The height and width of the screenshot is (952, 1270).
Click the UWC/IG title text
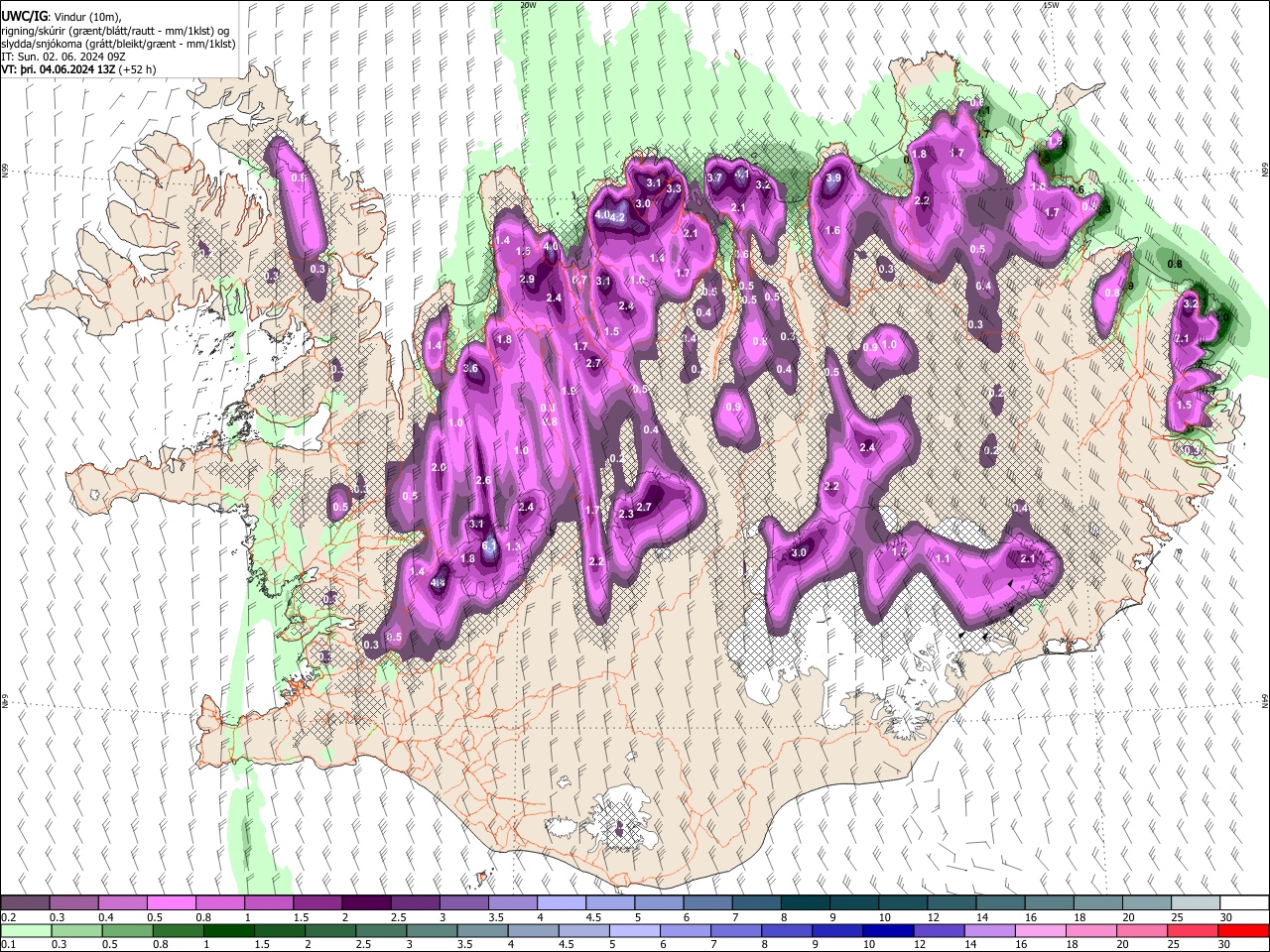coord(24,17)
